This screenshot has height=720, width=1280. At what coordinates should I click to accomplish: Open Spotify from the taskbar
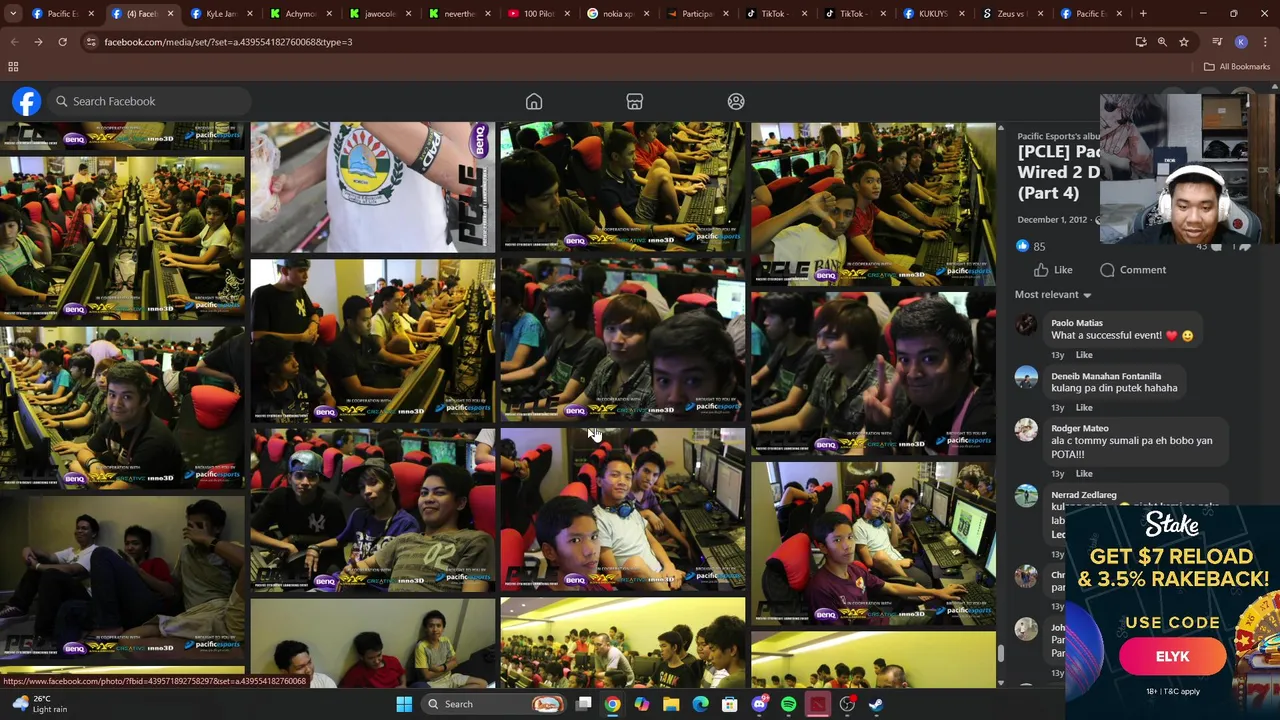pos(789,704)
